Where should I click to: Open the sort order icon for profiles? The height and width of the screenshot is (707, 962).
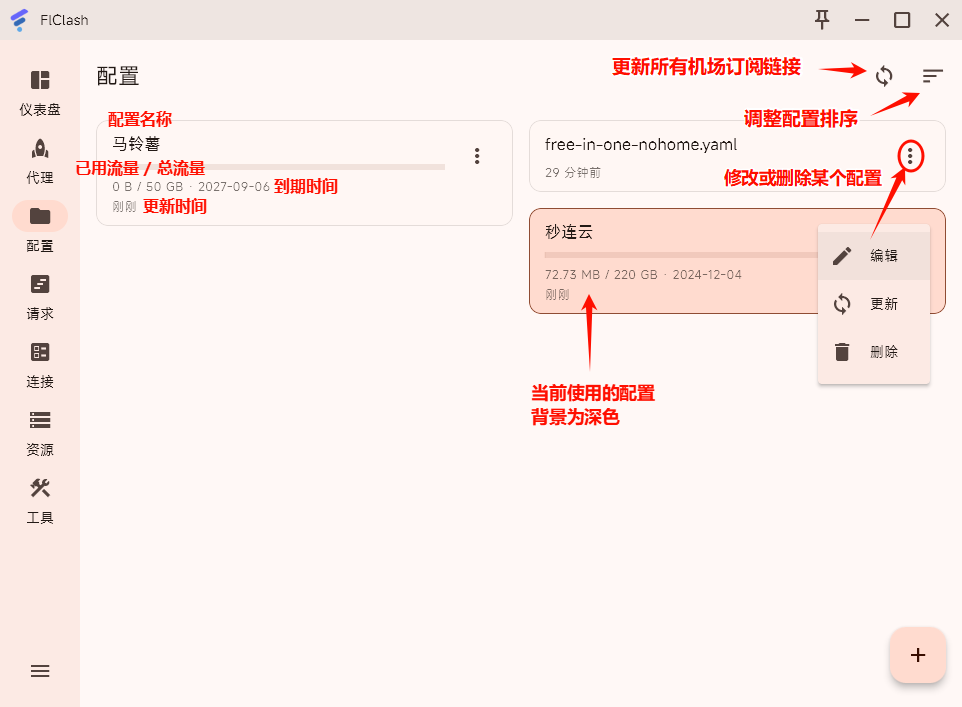point(932,75)
